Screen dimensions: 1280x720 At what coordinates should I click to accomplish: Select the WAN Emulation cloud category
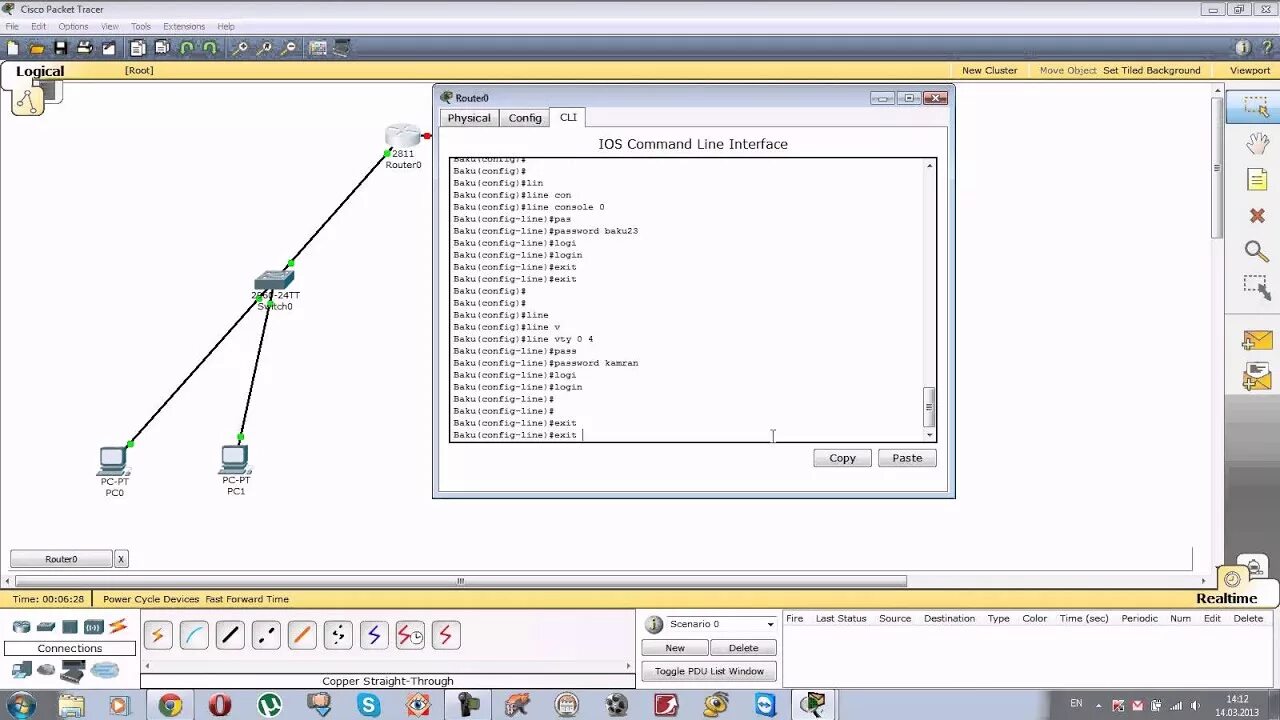tap(46, 670)
